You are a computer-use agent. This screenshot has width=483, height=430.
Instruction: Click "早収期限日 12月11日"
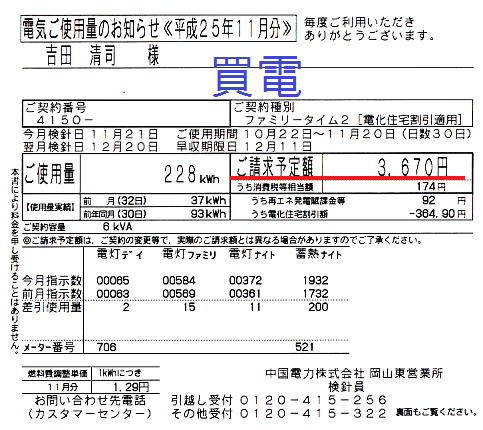point(244,146)
